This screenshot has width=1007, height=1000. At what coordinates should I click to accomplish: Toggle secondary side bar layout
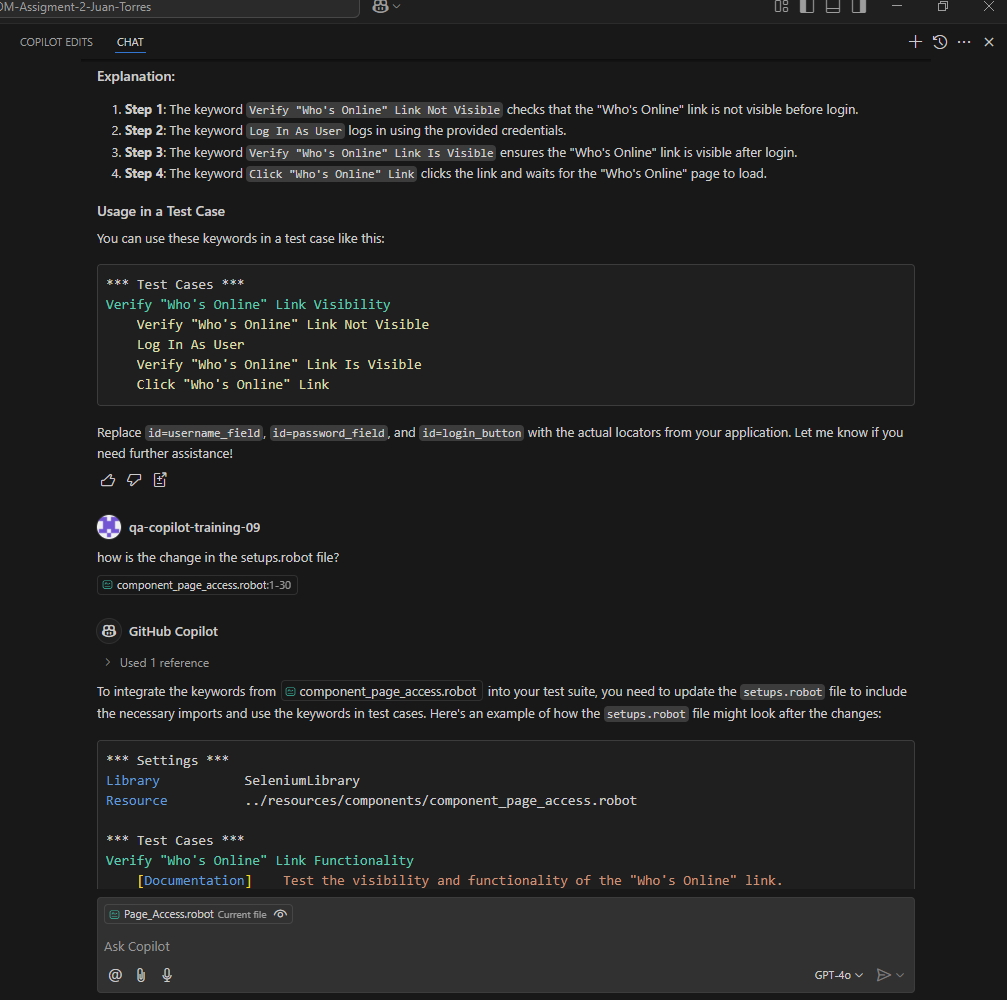click(x=859, y=7)
